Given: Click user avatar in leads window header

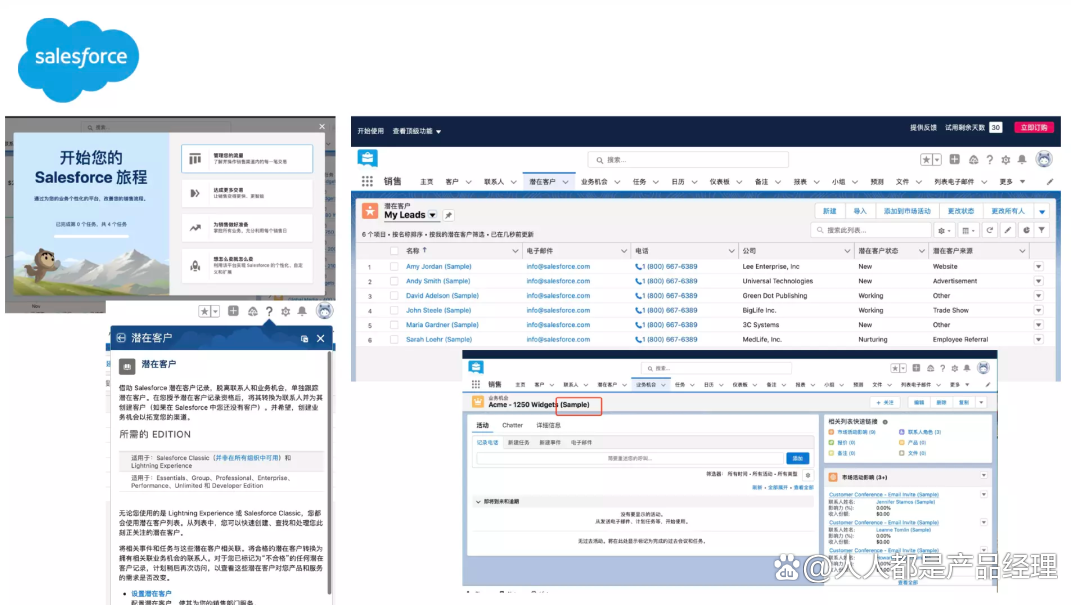Looking at the screenshot, I should [x=1044, y=159].
